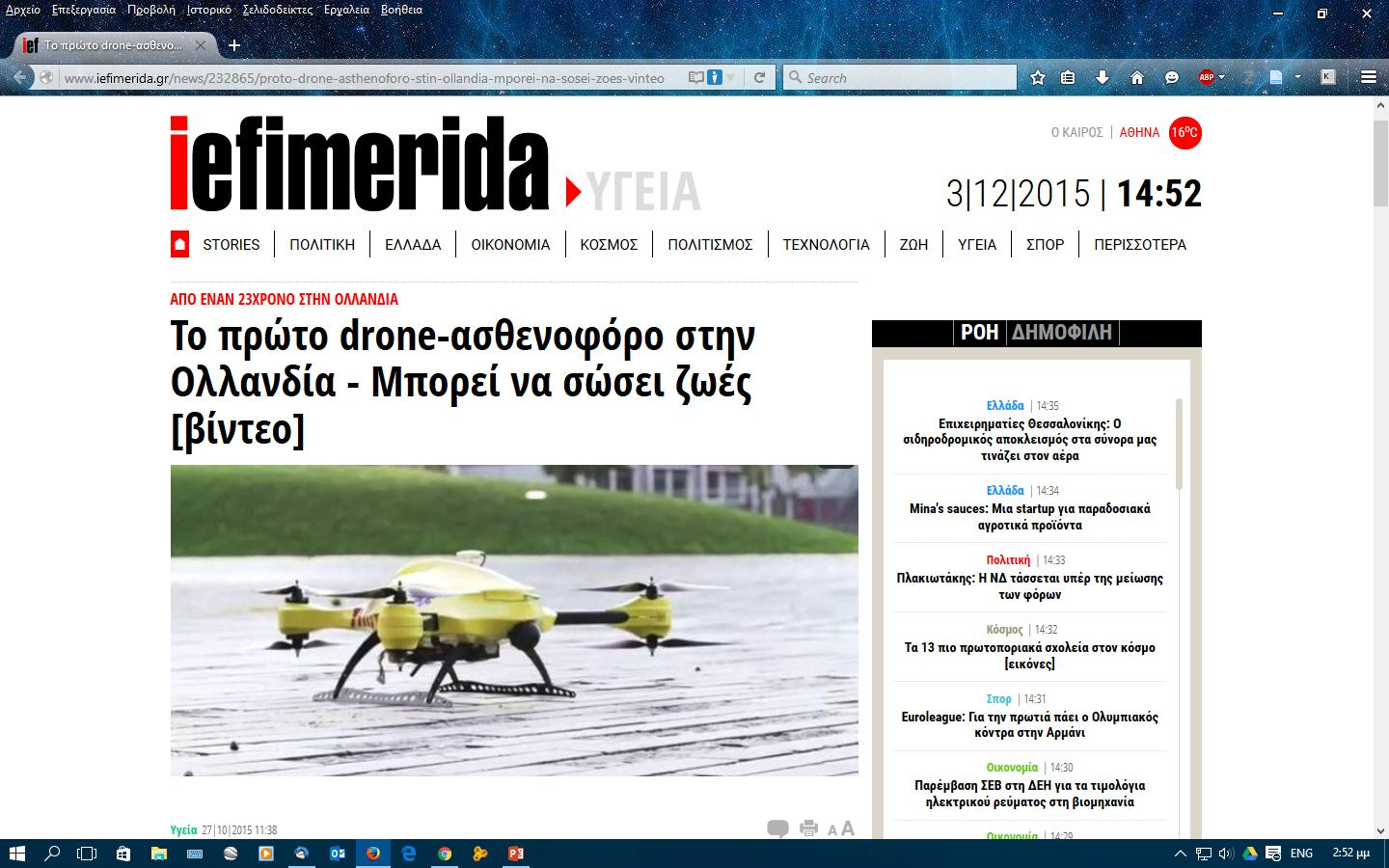Select the ΡΟΗ tab in sidebar
Viewport: 1389px width, 868px height.
[979, 333]
